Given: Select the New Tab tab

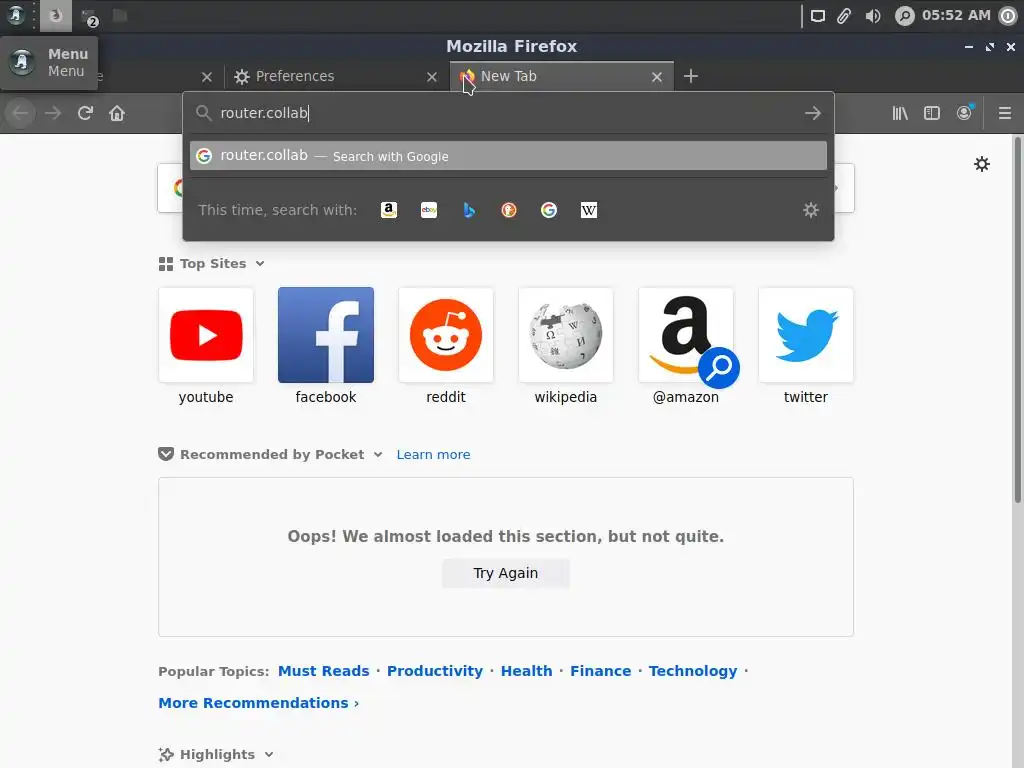Looking at the screenshot, I should coord(562,76).
